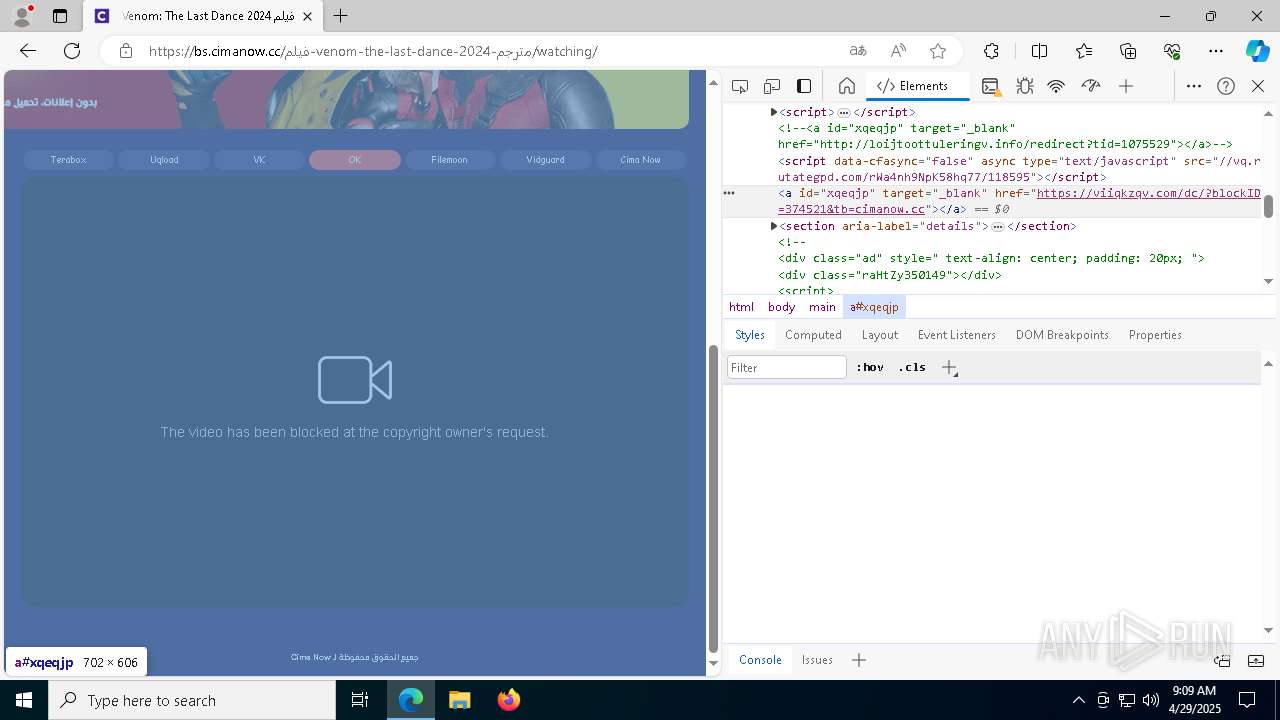Toggle the .cls element classes panel
The height and width of the screenshot is (720, 1280).
click(912, 367)
